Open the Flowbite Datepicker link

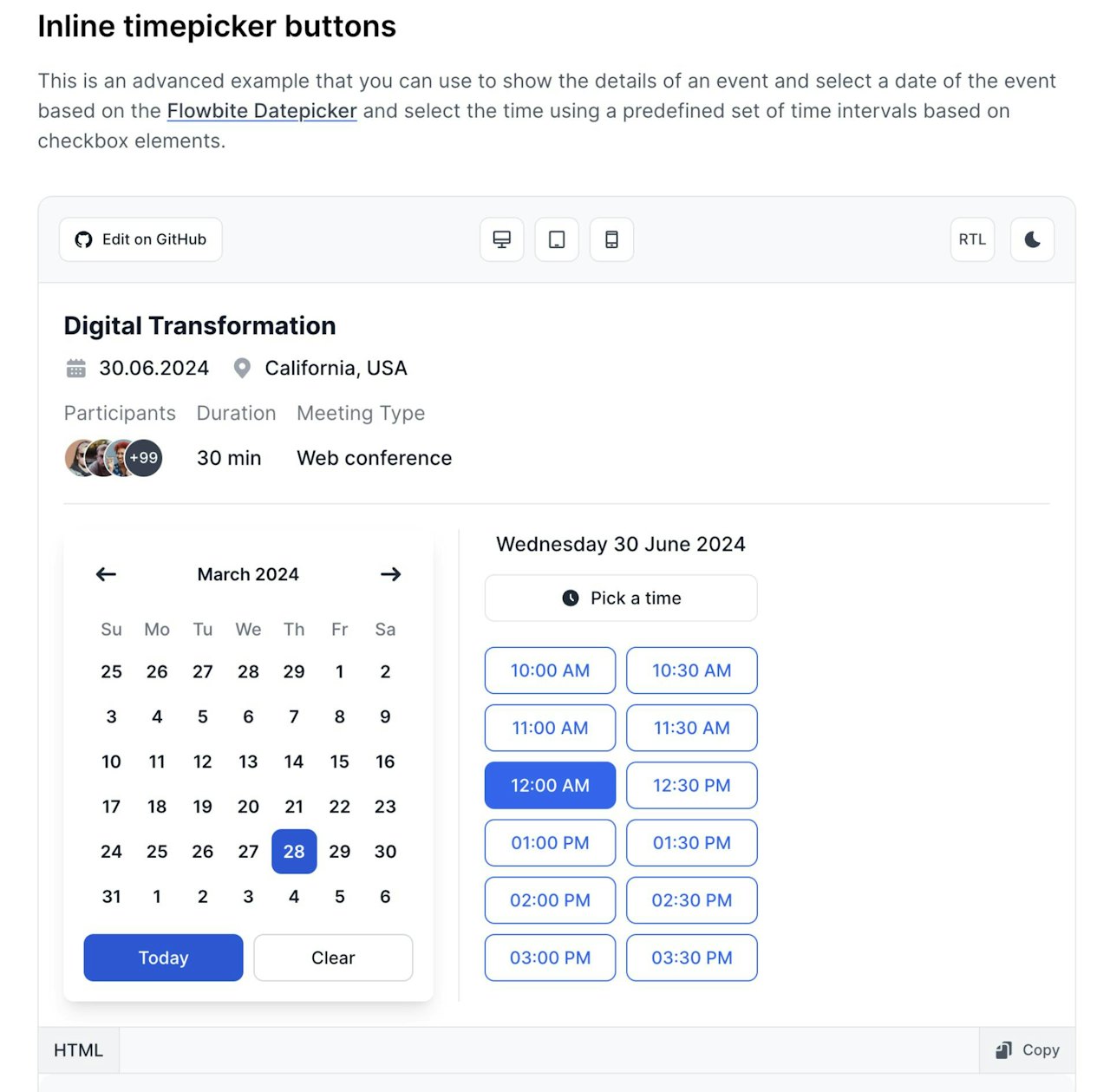pyautogui.click(x=261, y=111)
